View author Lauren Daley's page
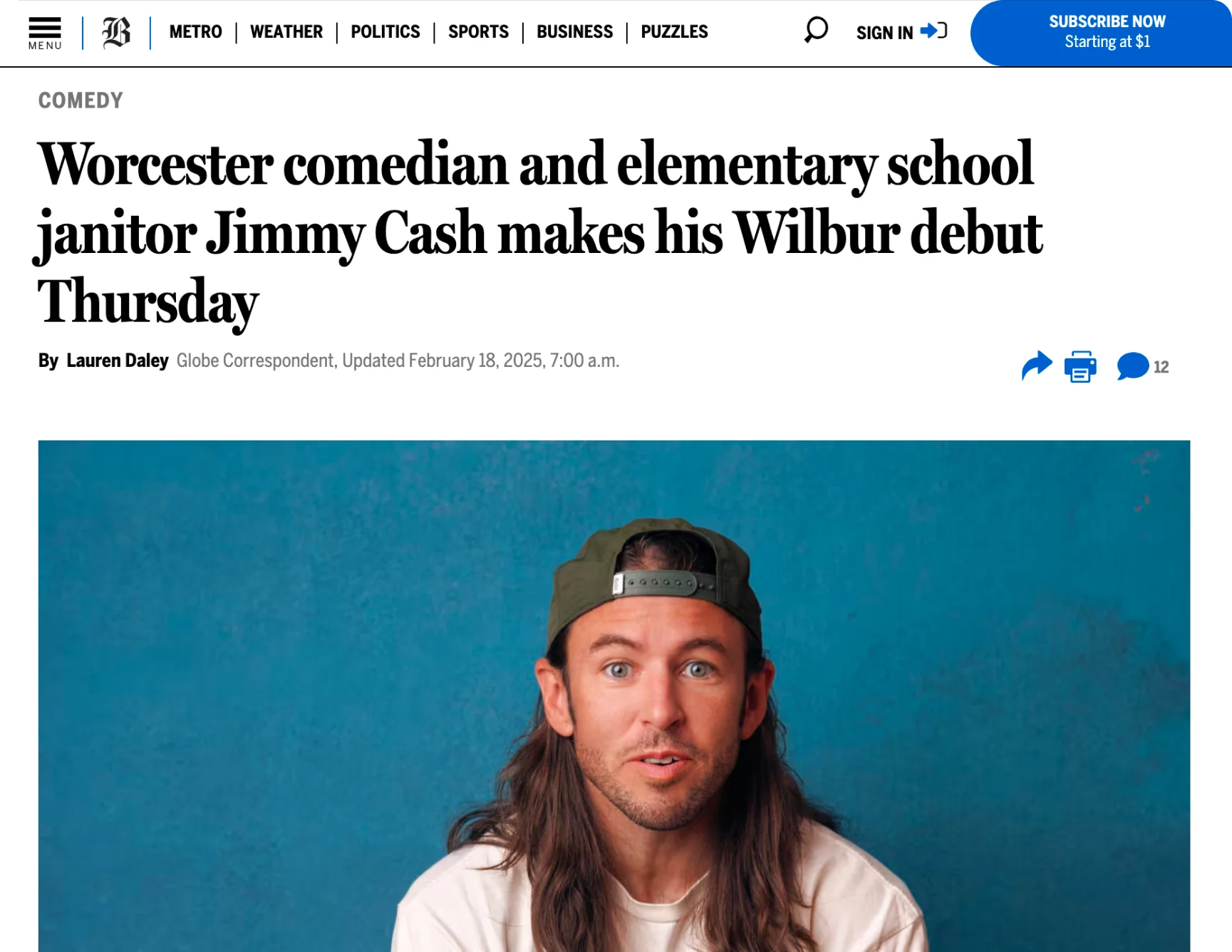1232x952 pixels. (x=118, y=361)
